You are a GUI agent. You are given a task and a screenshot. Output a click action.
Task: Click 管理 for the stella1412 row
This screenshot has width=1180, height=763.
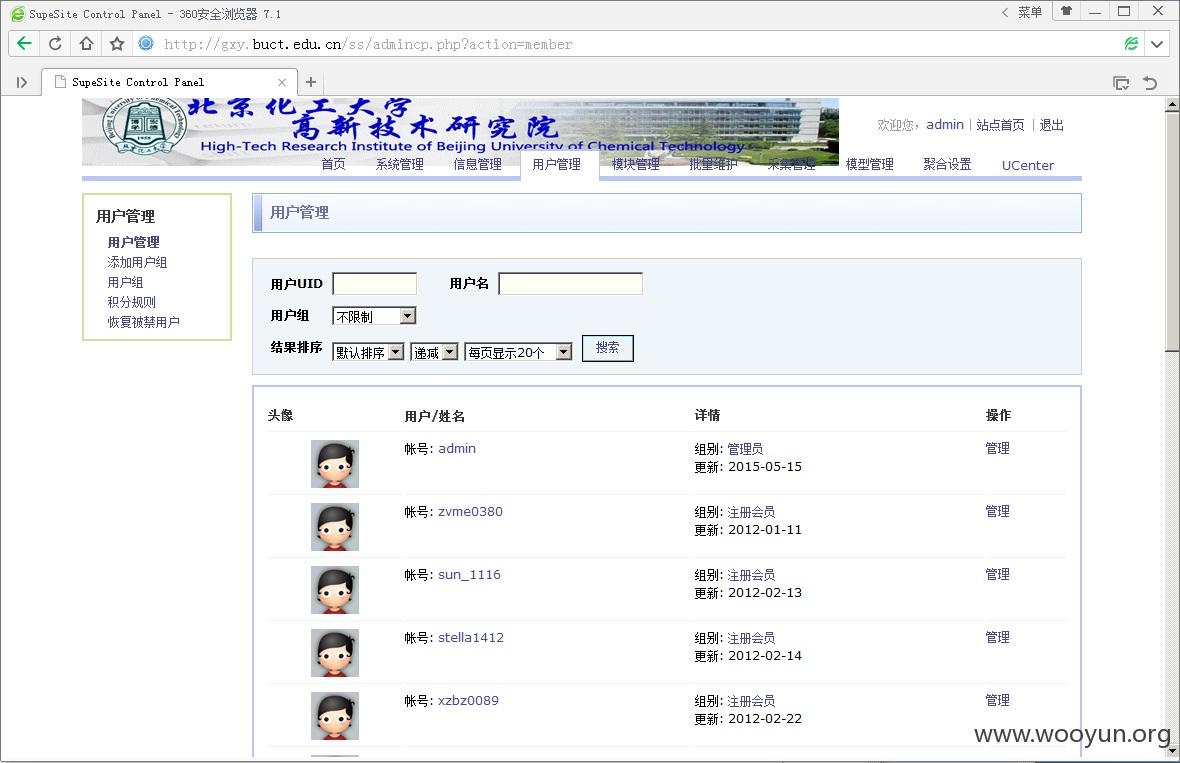[x=998, y=637]
